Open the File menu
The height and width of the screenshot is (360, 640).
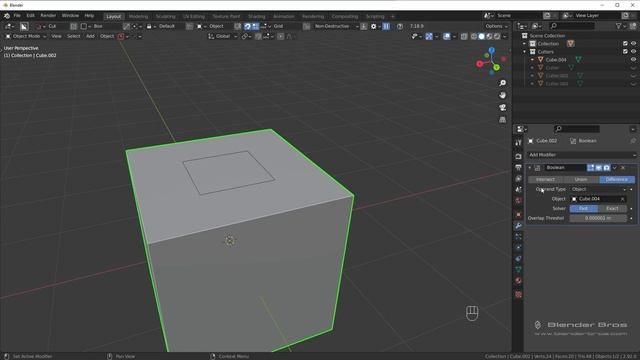[17, 16]
